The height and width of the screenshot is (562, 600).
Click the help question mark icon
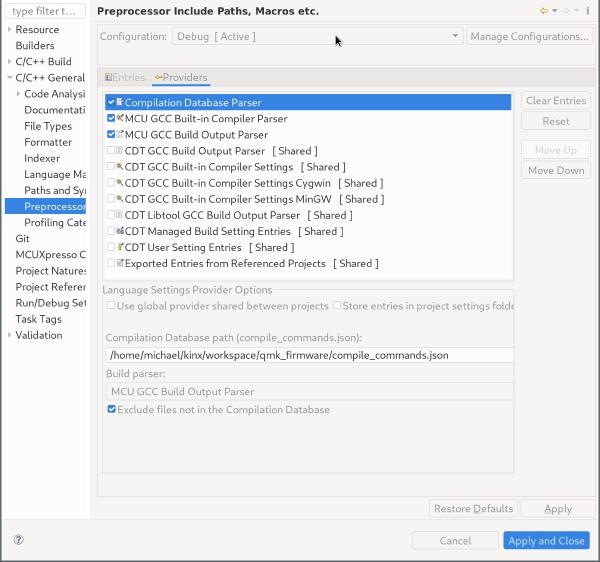[18, 540]
